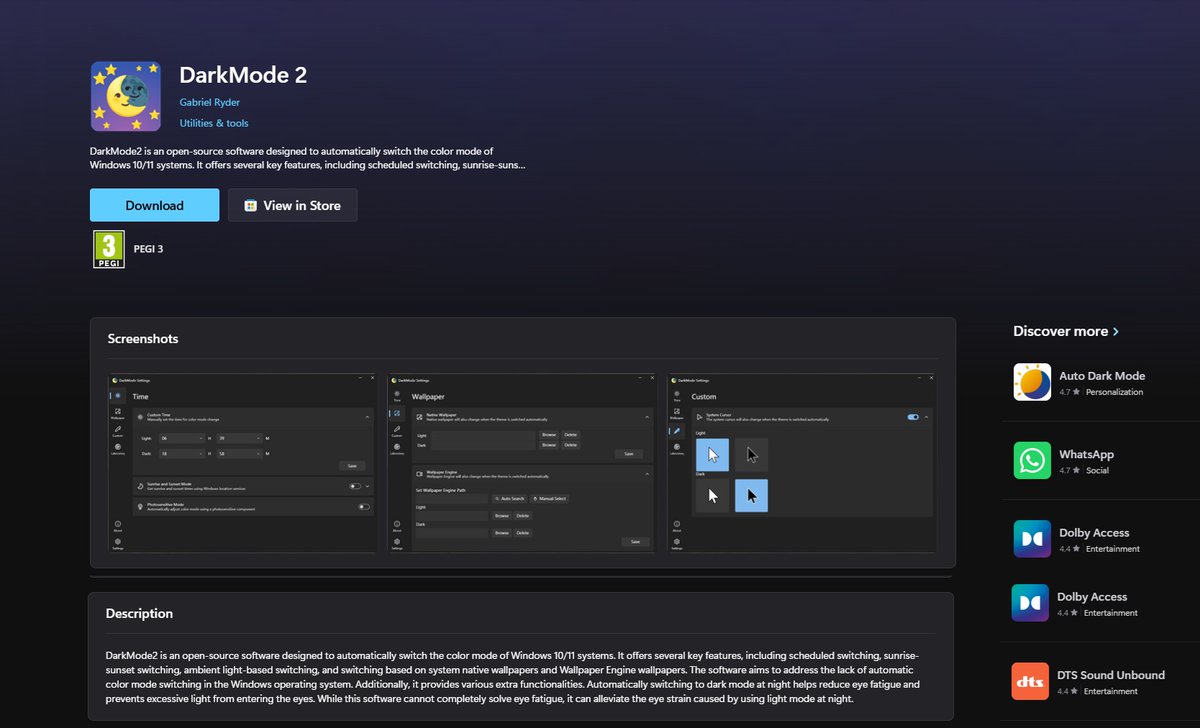Click the Description section heading

pyautogui.click(x=139, y=613)
